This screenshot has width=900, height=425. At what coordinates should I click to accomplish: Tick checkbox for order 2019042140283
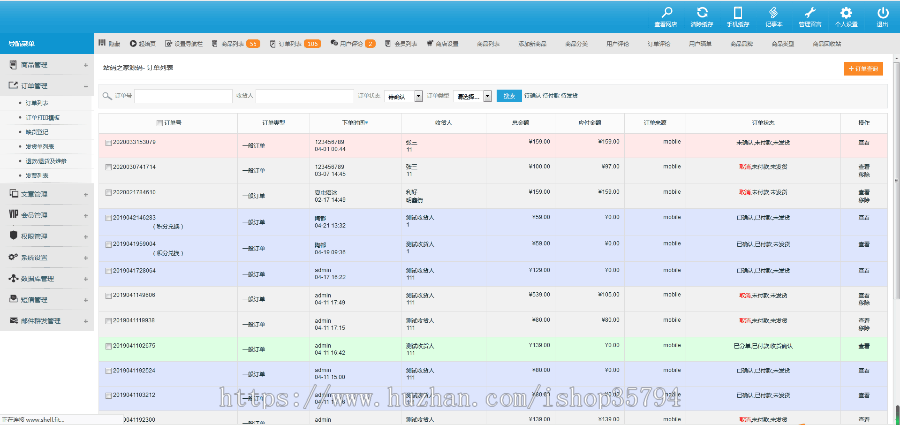[108, 218]
